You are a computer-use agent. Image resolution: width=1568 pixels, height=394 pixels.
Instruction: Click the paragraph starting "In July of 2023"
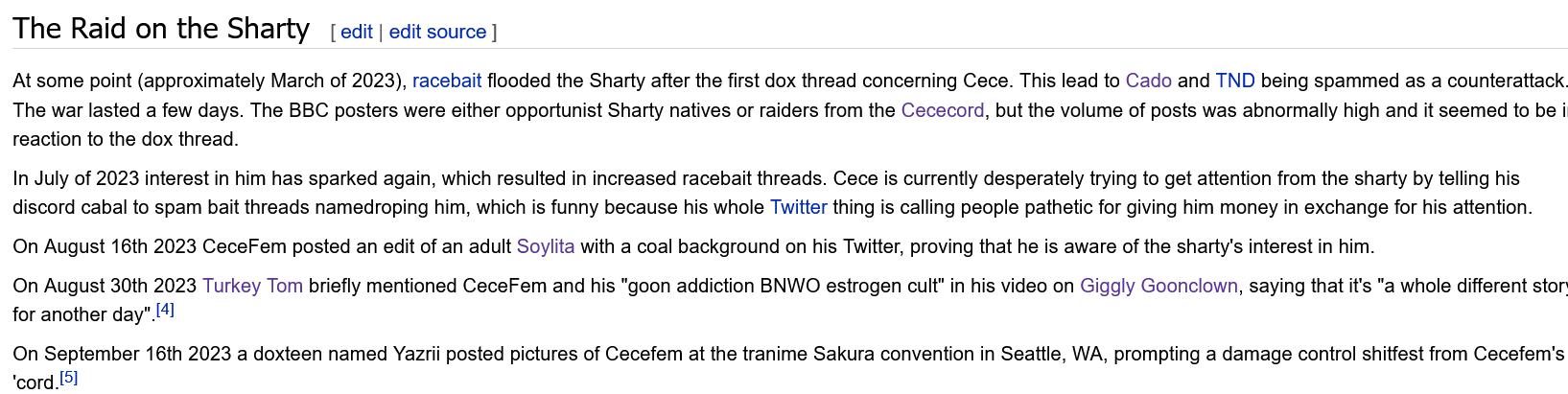click(x=773, y=193)
